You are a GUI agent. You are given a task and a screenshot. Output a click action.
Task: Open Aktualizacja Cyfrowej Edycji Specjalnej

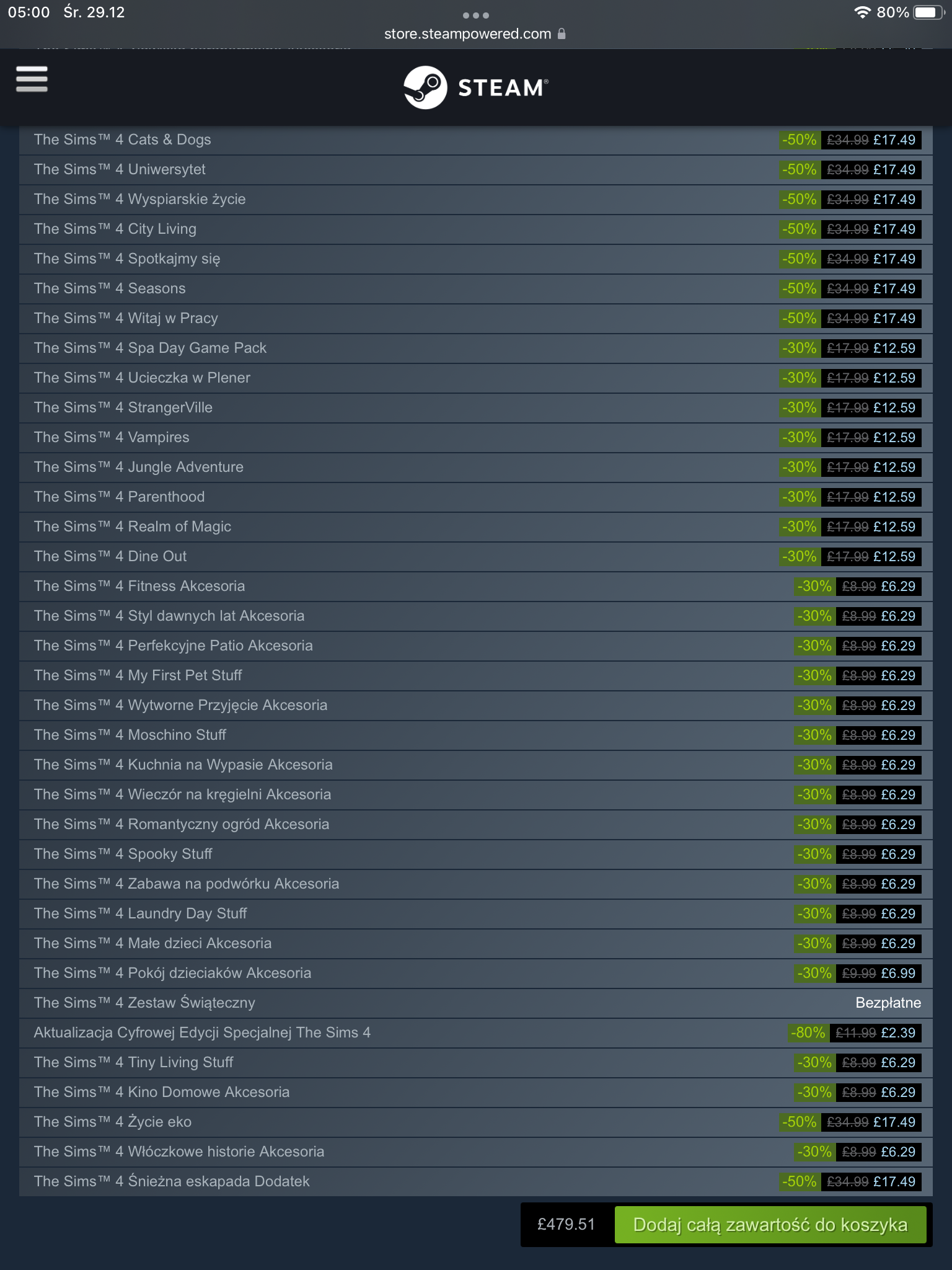pyautogui.click(x=202, y=1032)
